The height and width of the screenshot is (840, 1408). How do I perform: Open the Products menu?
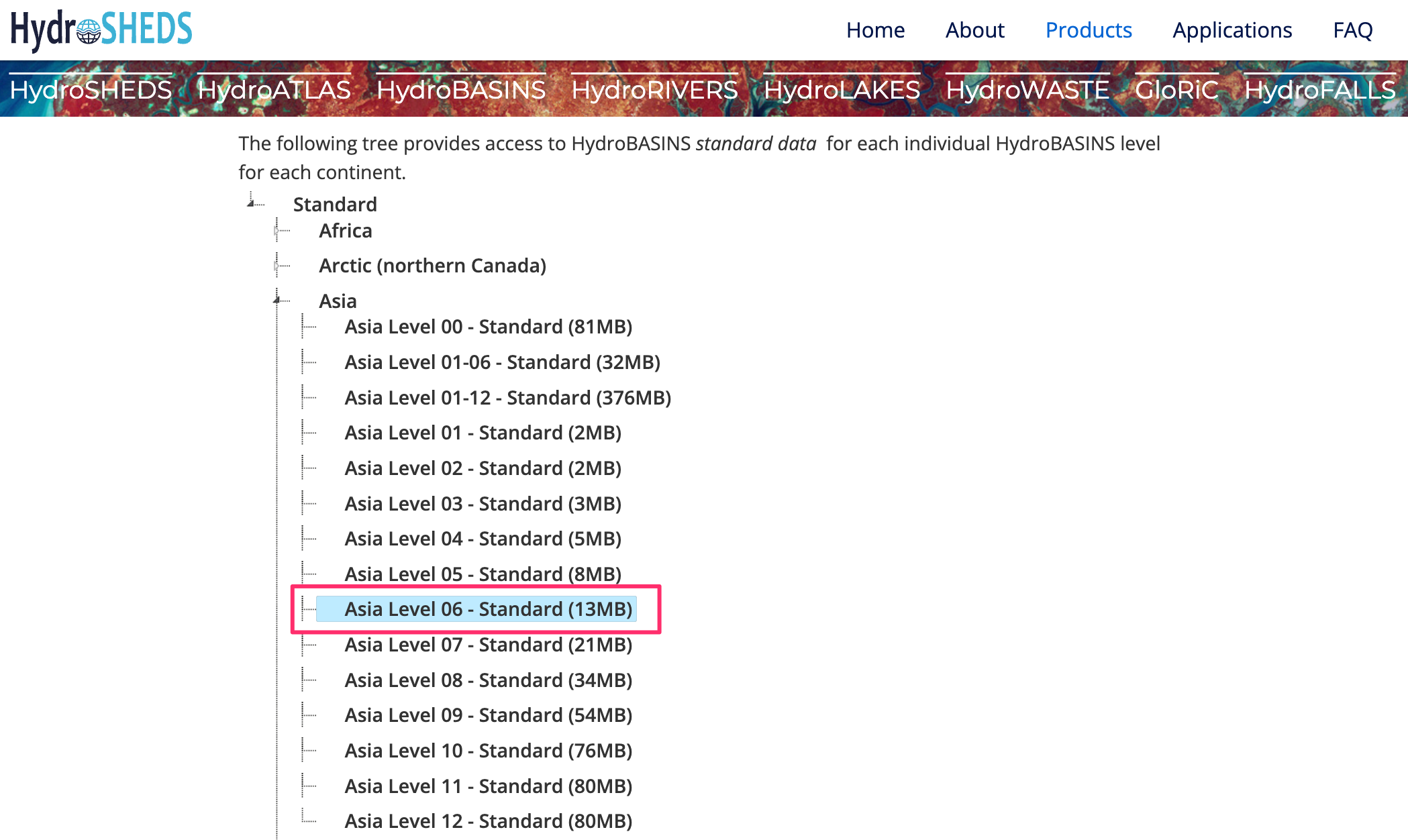pos(1089,30)
